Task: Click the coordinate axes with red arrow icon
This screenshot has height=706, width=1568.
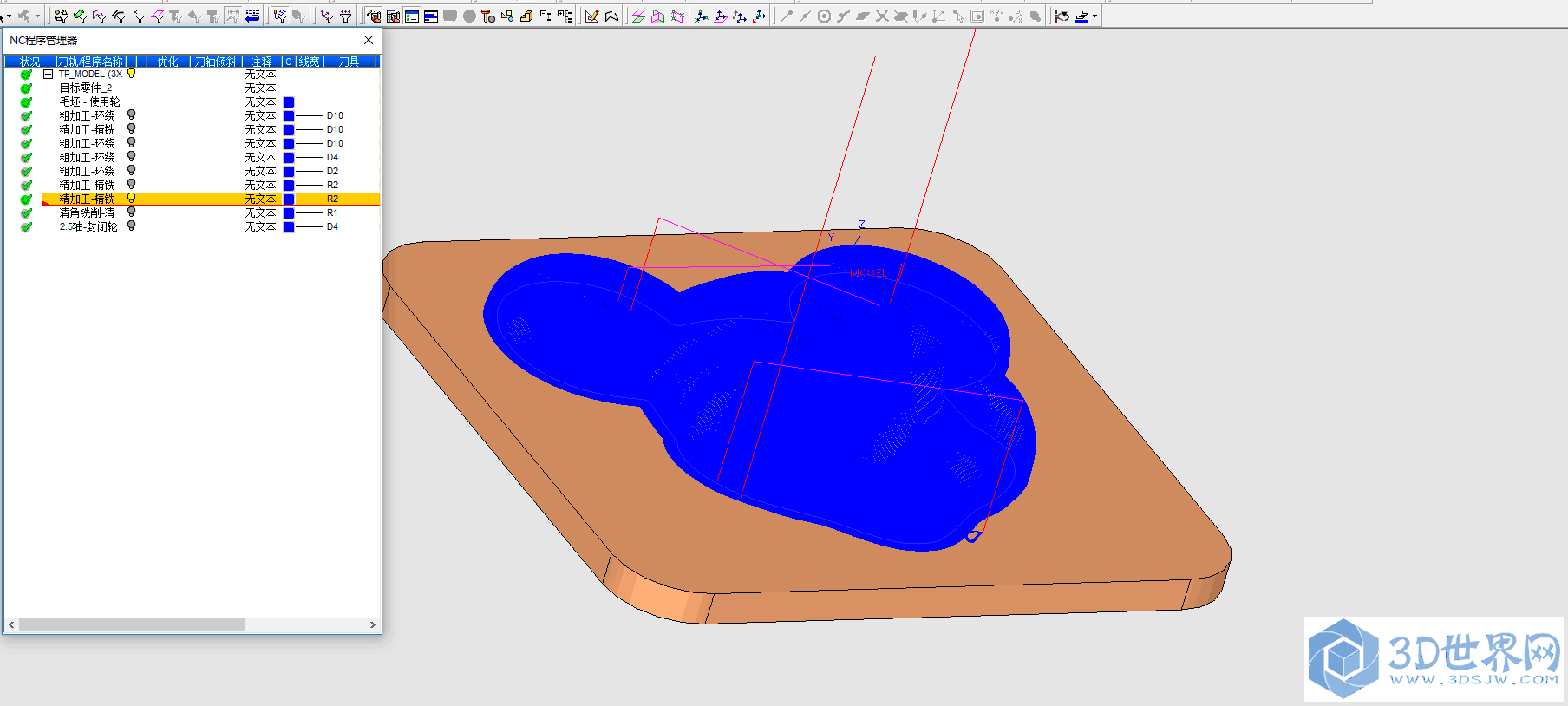Action: coord(759,16)
